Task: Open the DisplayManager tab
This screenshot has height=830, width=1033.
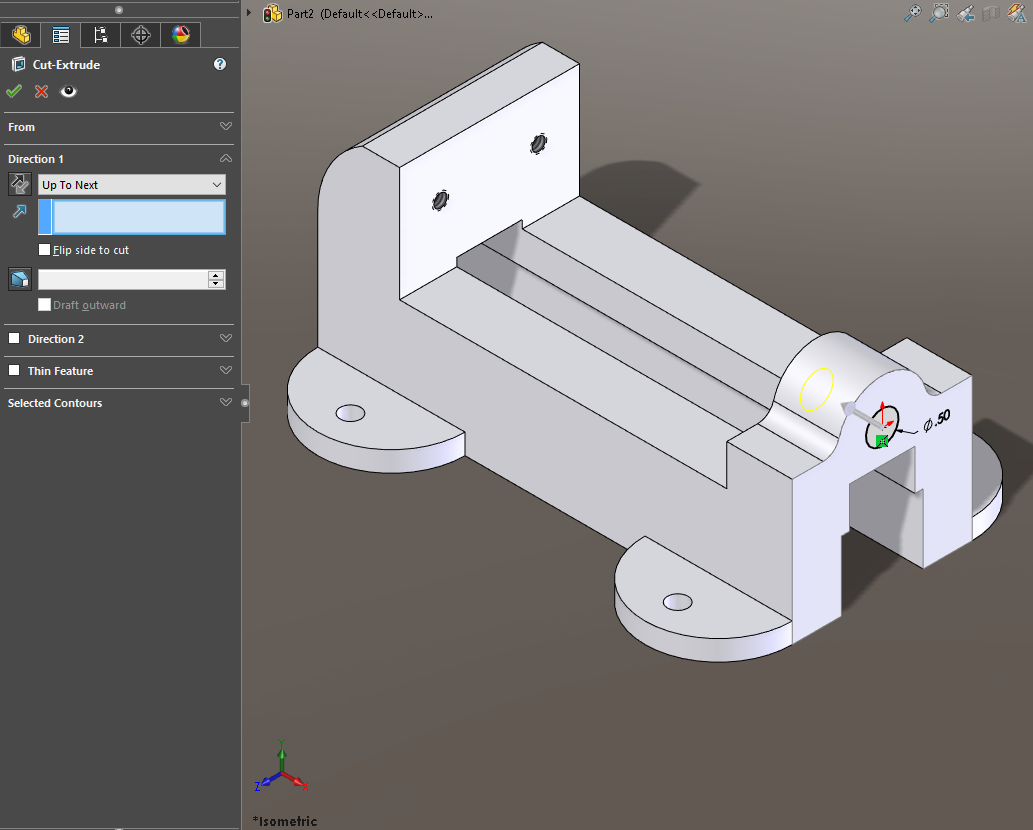Action: point(180,35)
